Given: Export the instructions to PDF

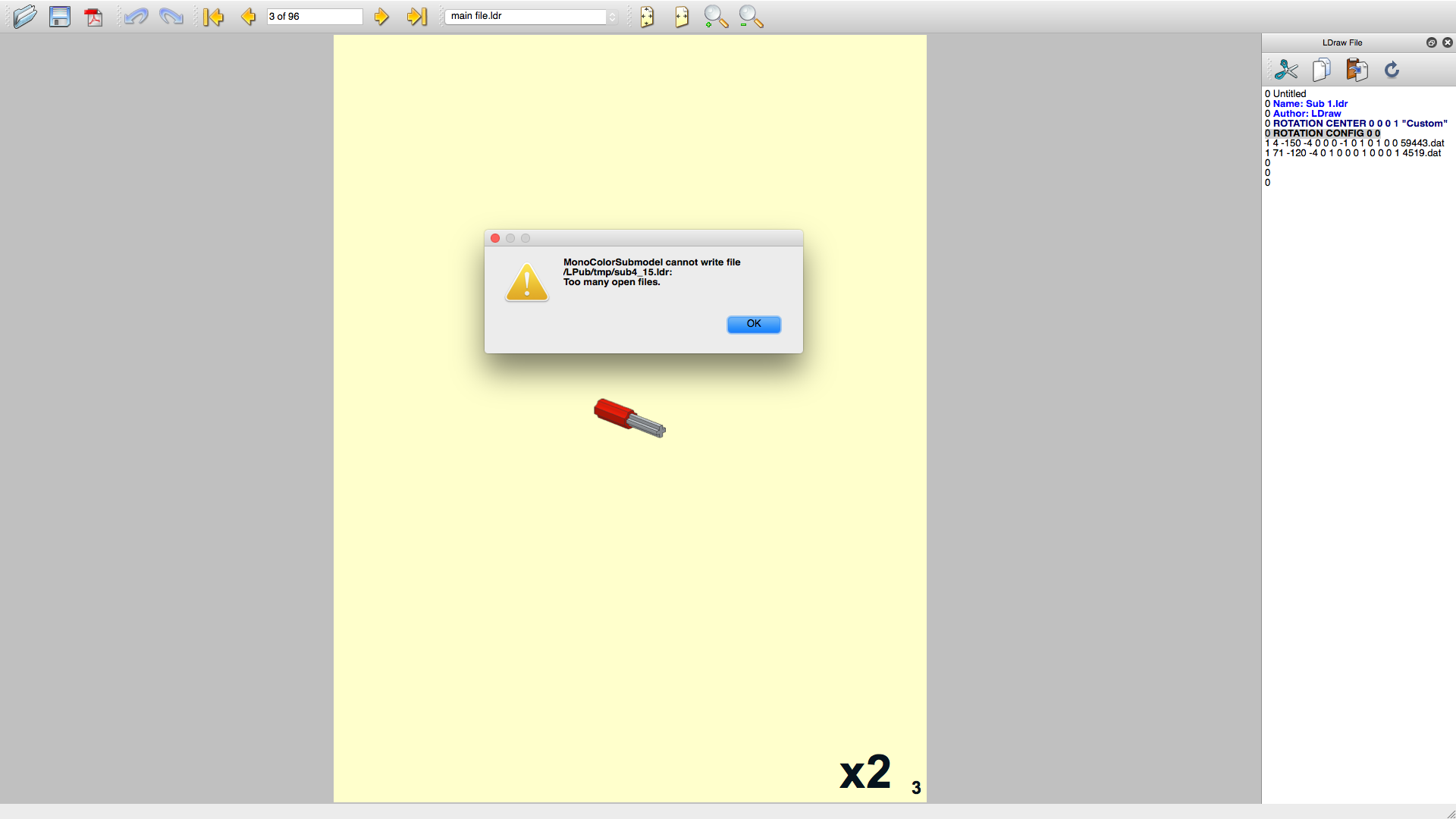Looking at the screenshot, I should tap(93, 16).
